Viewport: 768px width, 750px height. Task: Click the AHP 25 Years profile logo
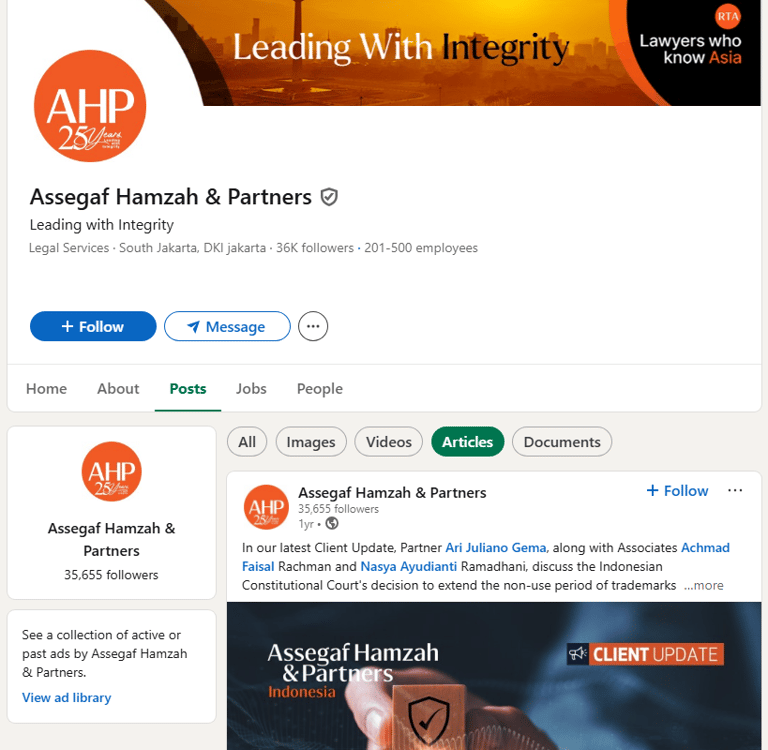pyautogui.click(x=90, y=106)
